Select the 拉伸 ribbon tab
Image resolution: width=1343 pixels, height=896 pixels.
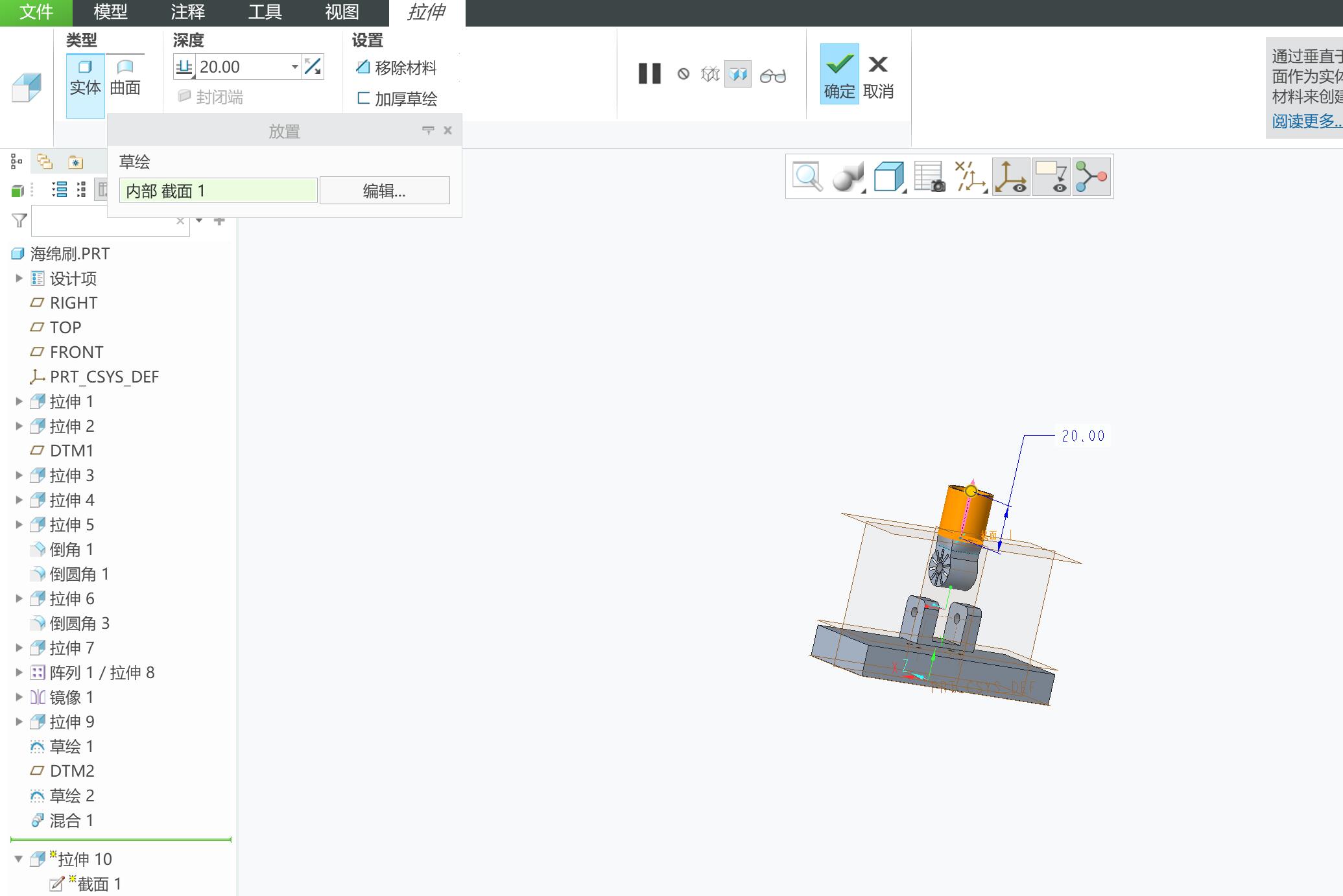click(x=426, y=12)
